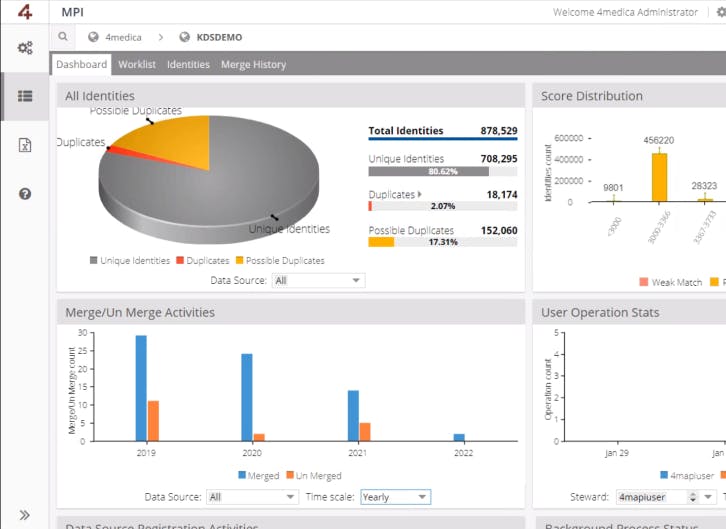Click the globe icon next to KDSDEMO
The width and height of the screenshot is (726, 529).
click(x=184, y=37)
